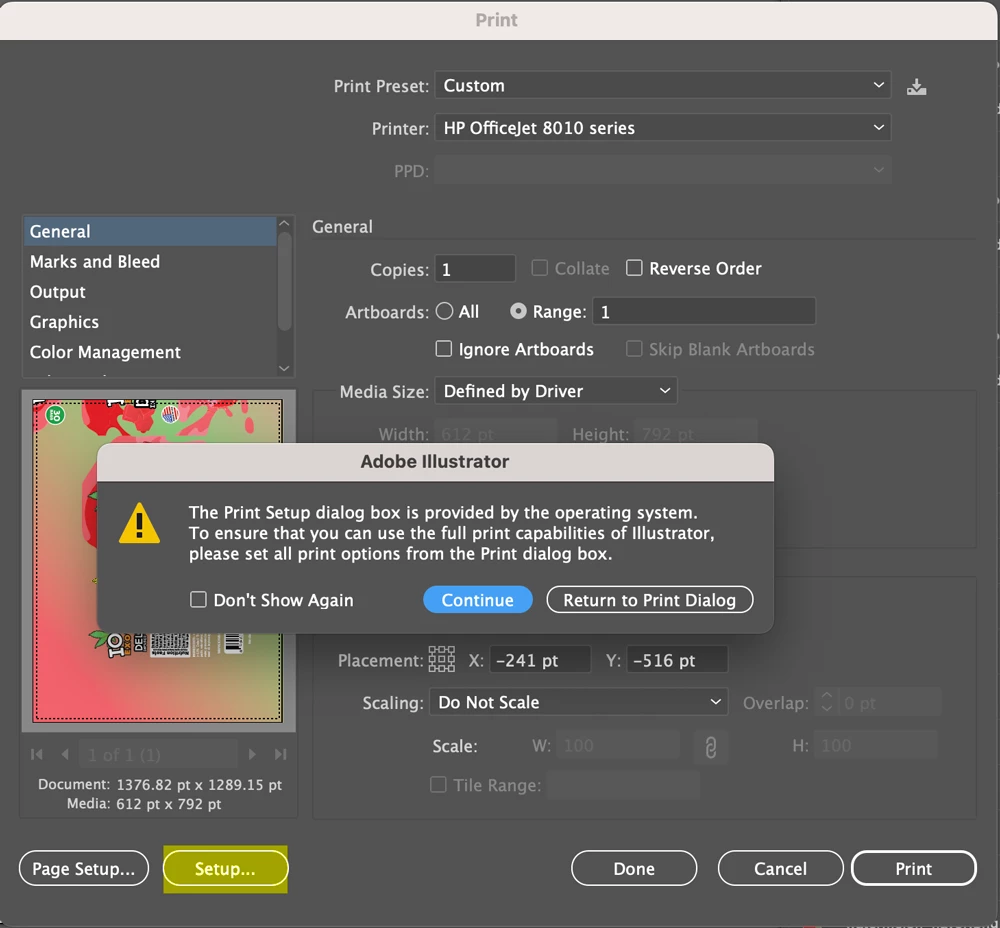Click the Cancel button
This screenshot has width=1000, height=928.
coord(780,868)
